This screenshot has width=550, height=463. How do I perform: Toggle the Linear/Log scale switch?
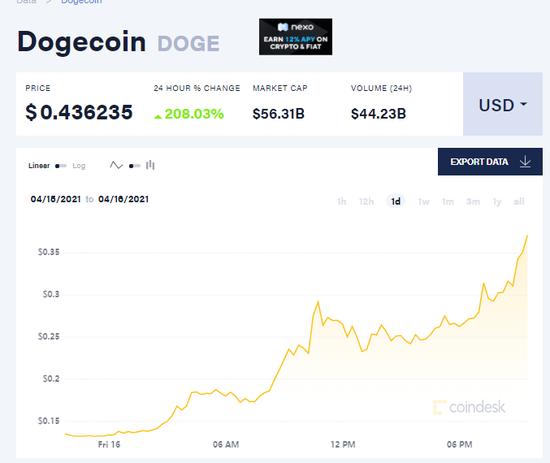pyautogui.click(x=61, y=166)
